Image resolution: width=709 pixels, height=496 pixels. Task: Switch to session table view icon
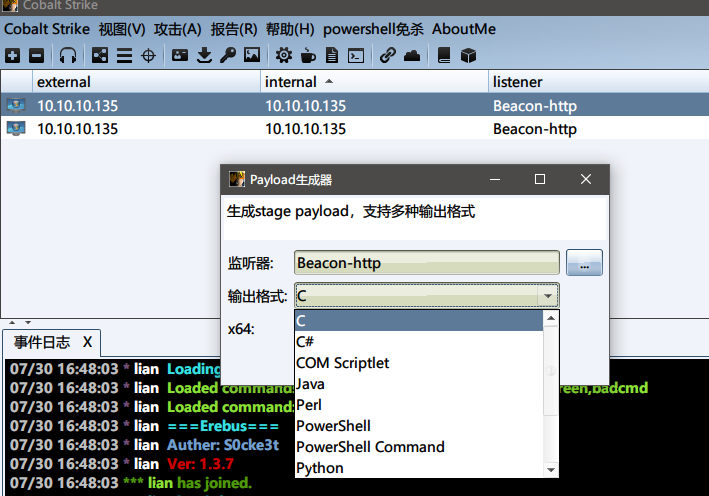pyautogui.click(x=124, y=56)
